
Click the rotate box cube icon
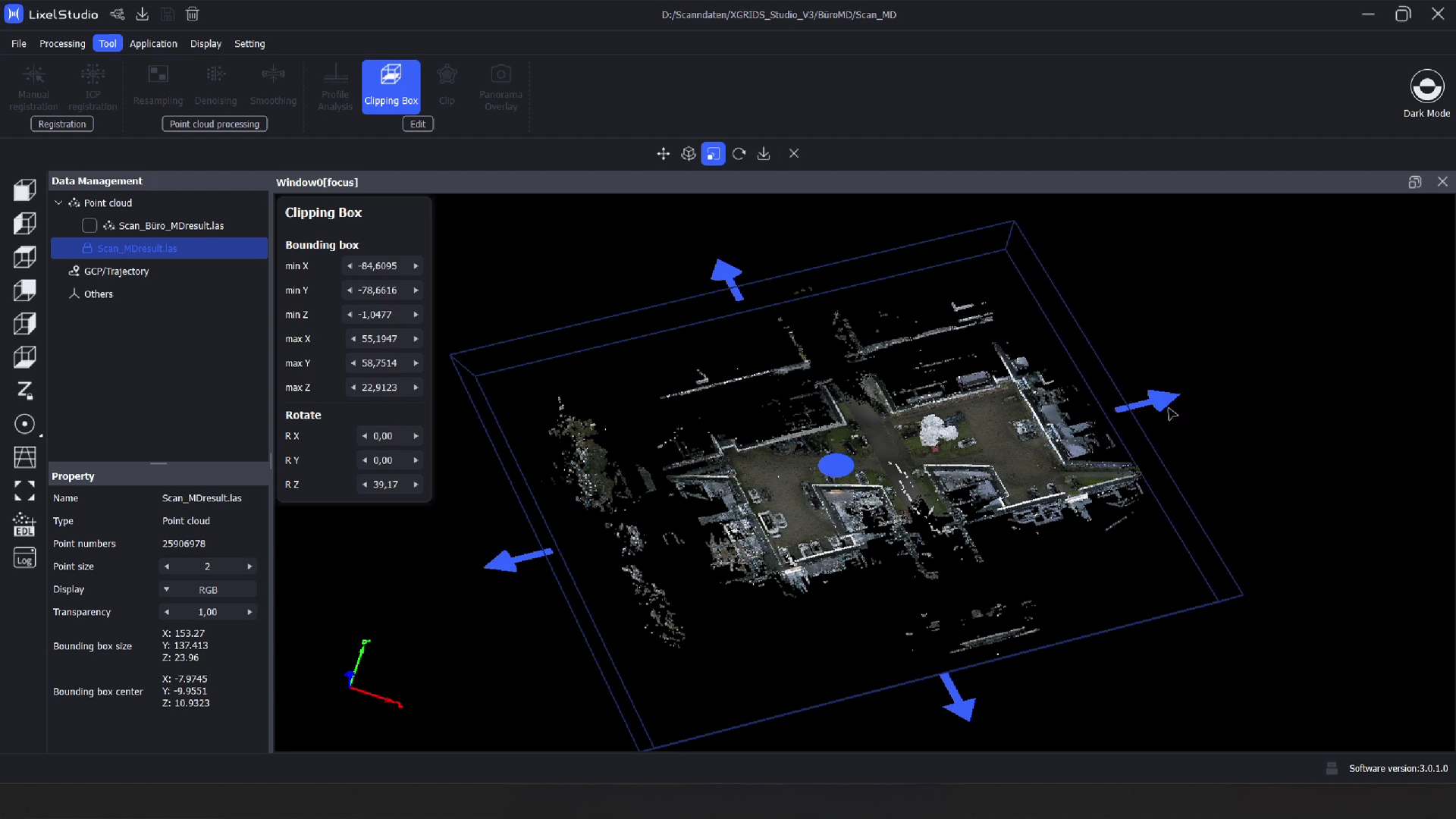tap(688, 154)
